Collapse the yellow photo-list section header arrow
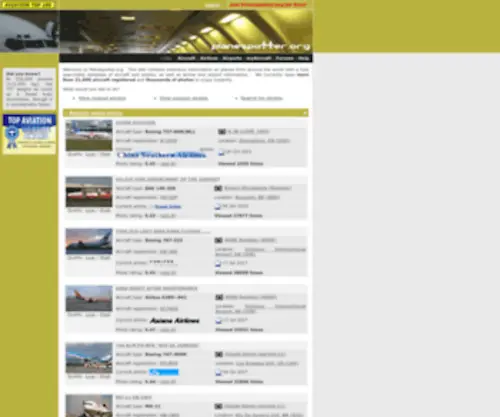The width and height of the screenshot is (500, 417). pos(305,113)
